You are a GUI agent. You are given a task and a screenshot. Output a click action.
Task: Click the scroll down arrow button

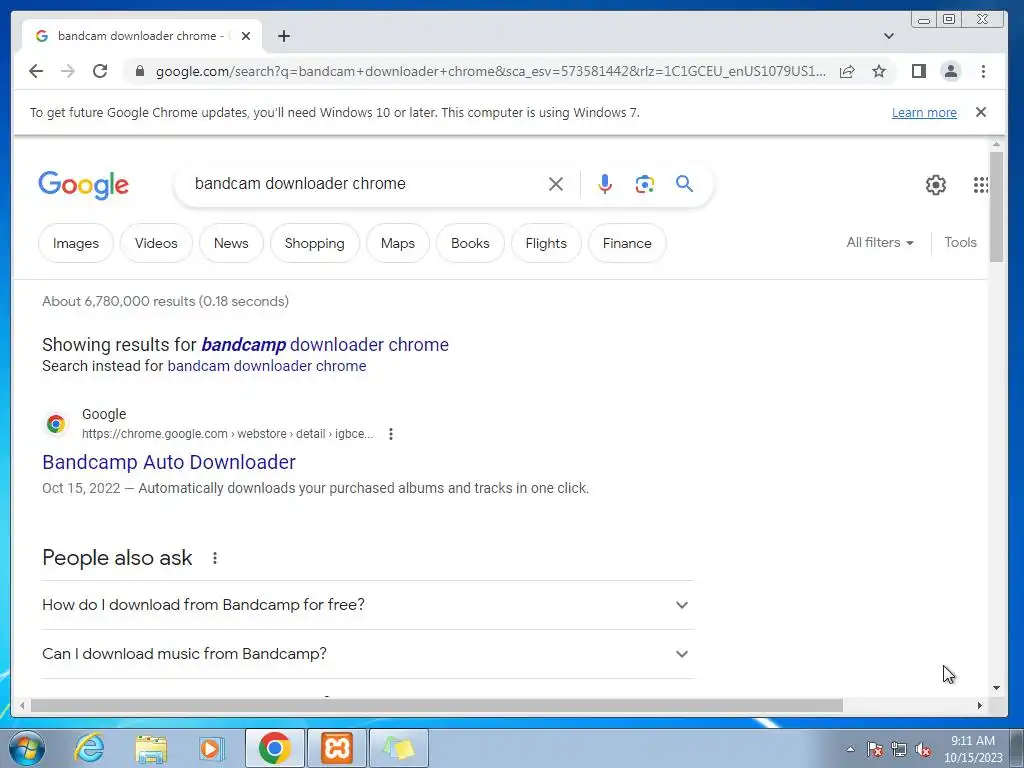coord(996,688)
